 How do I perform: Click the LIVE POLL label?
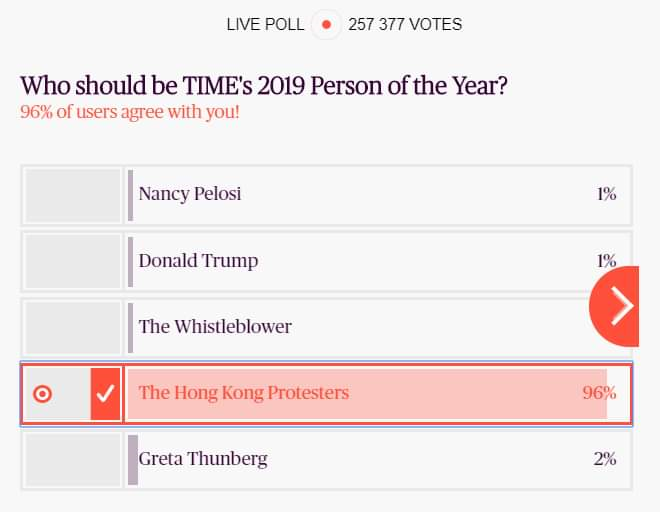coord(265,24)
